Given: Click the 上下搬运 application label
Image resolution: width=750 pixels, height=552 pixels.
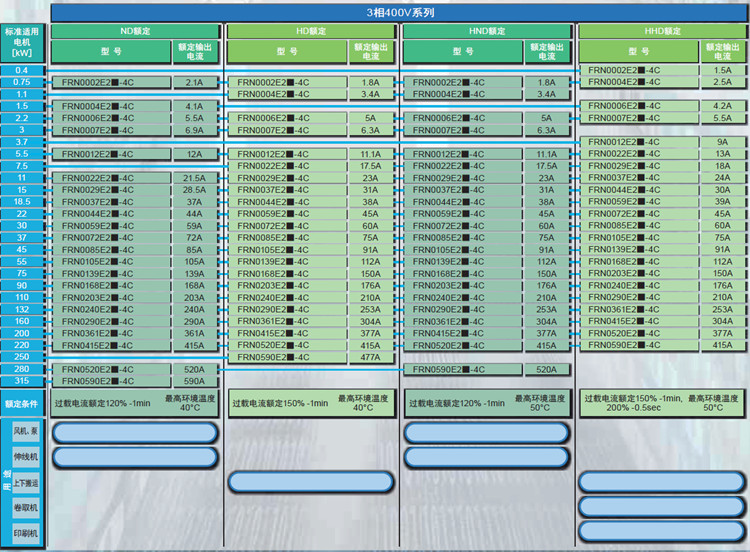Looking at the screenshot, I should (x=25, y=483).
